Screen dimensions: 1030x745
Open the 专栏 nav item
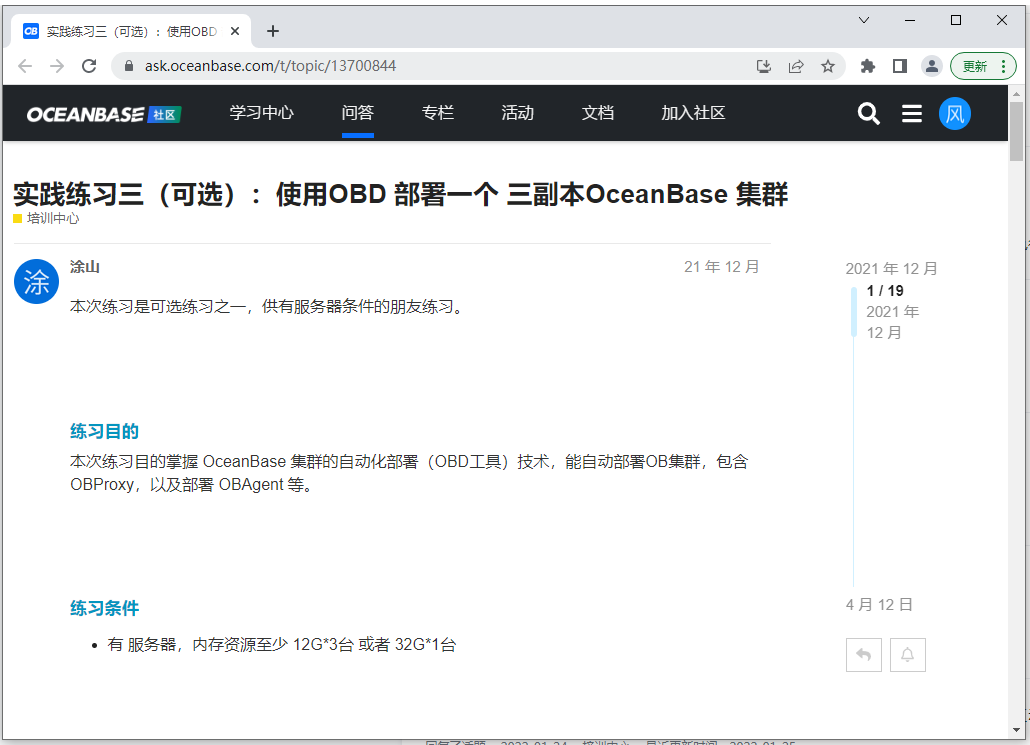click(x=437, y=113)
